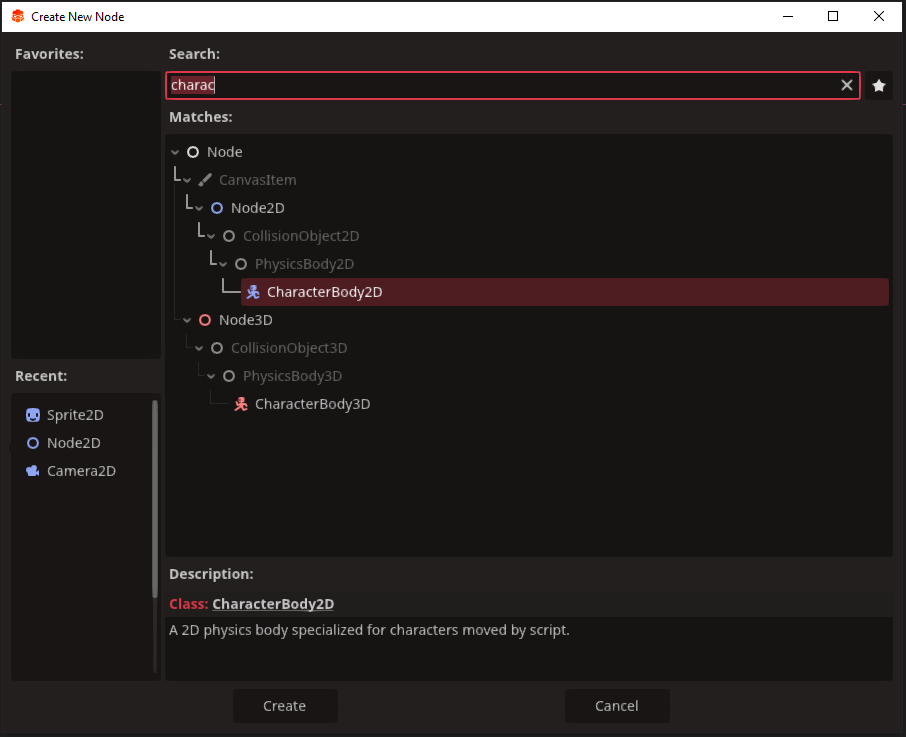Collapse the PhysicsBody2D branch
This screenshot has height=737, width=906.
[x=223, y=265]
